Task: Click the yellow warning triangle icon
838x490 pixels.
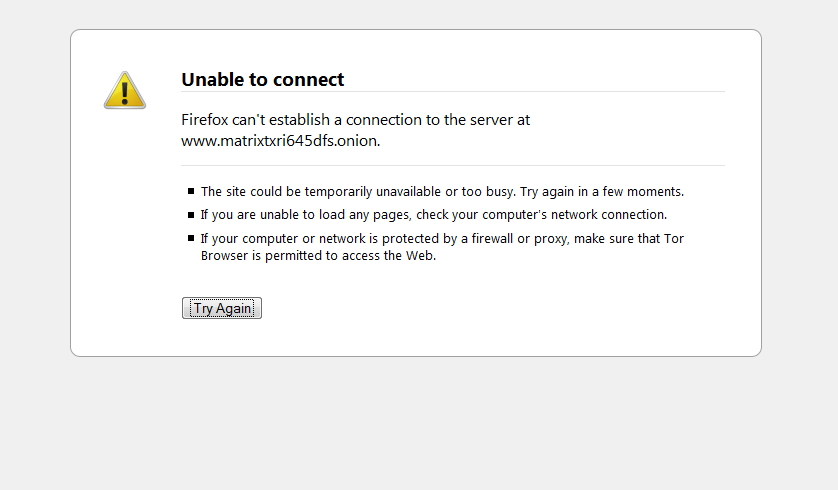Action: point(125,90)
